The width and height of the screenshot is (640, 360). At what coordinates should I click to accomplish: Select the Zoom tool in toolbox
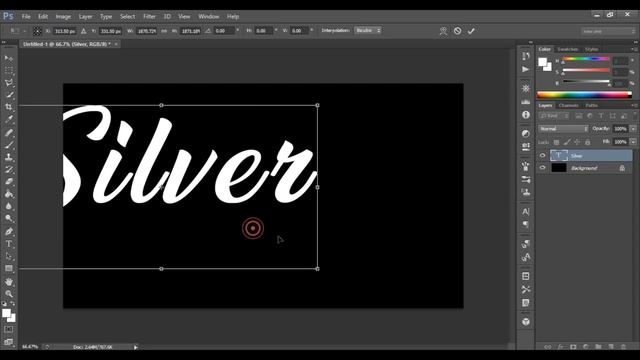pos(9,293)
